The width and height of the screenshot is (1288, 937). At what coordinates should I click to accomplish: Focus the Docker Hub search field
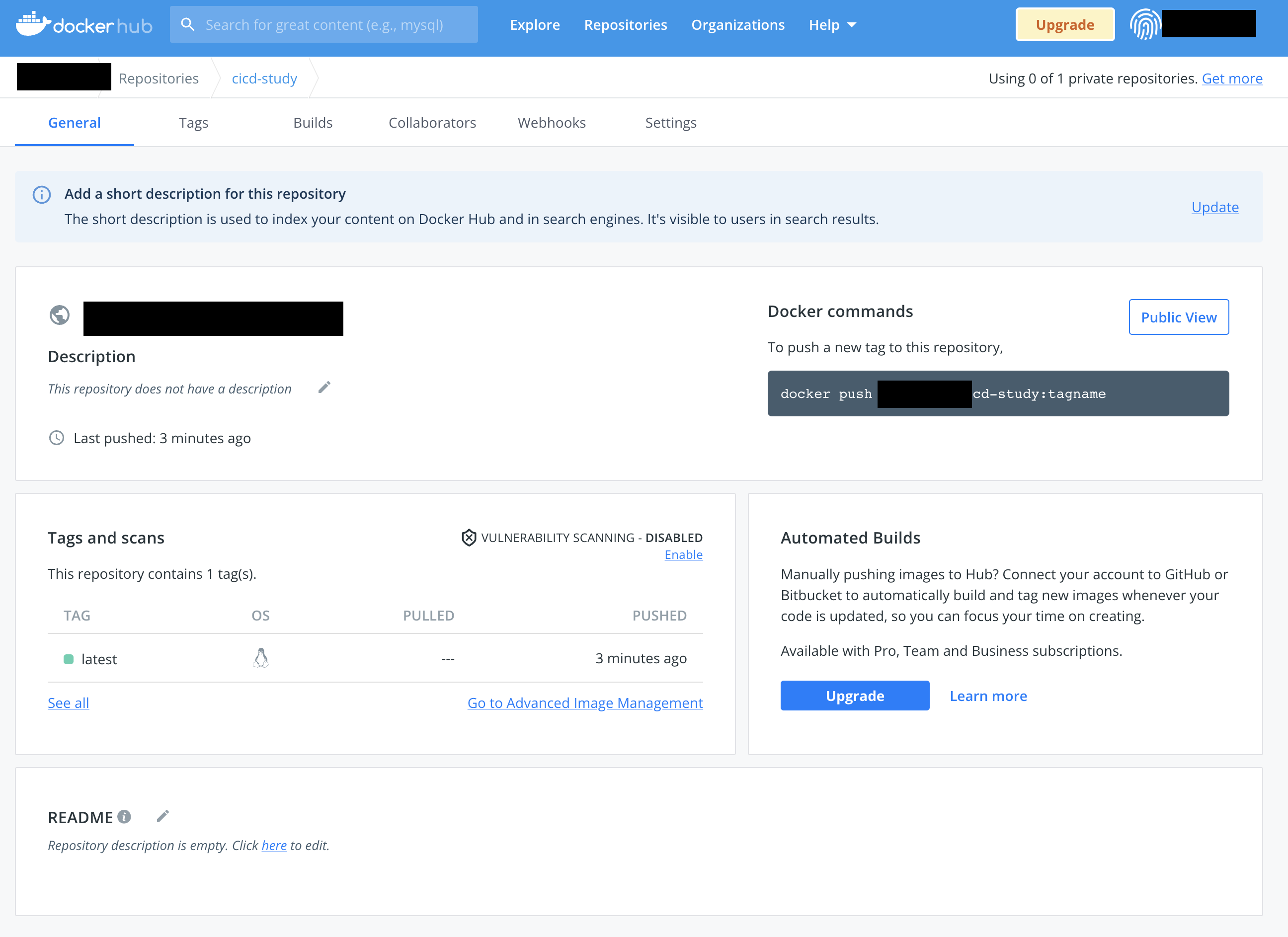pos(323,24)
